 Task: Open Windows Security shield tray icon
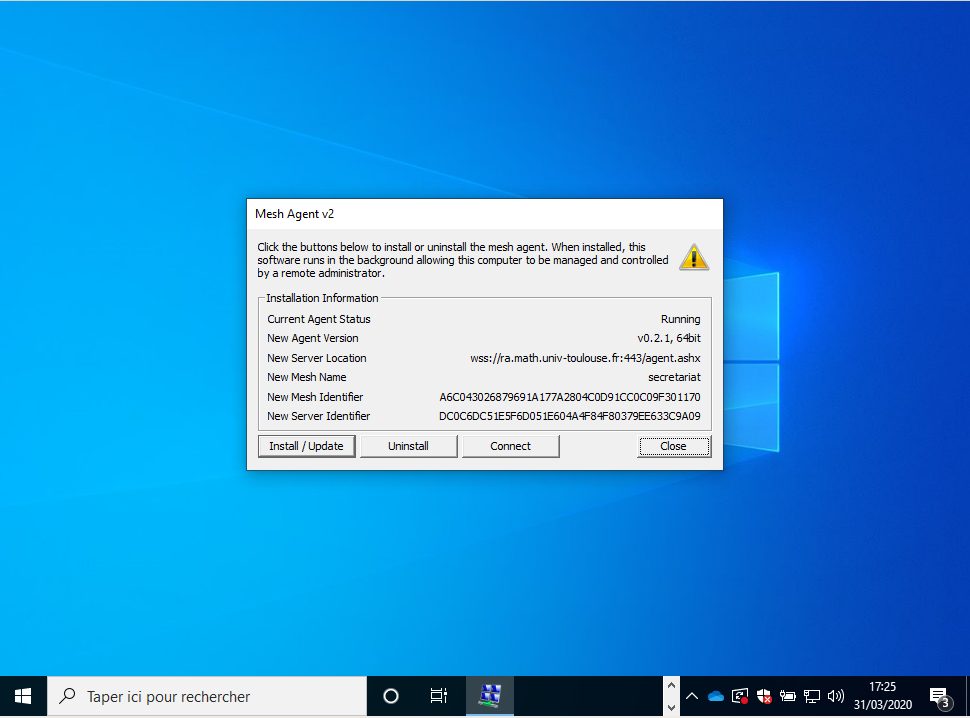pyautogui.click(x=764, y=696)
